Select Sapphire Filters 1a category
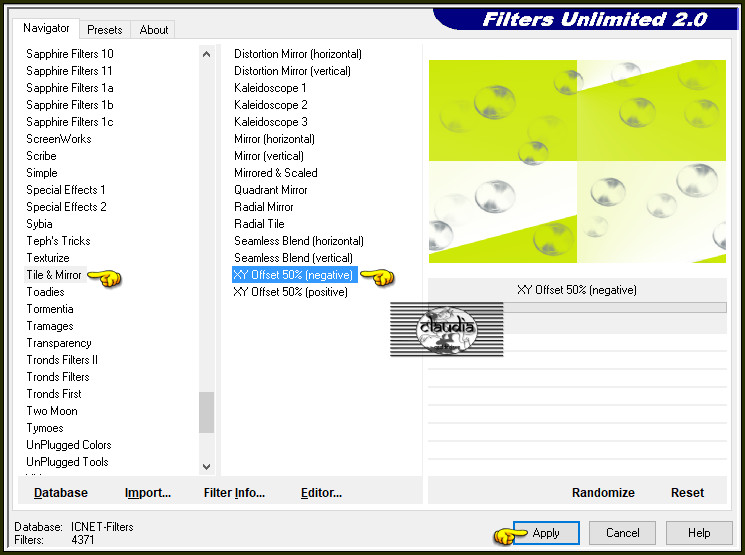Viewport: 745px width, 555px height. coord(70,88)
